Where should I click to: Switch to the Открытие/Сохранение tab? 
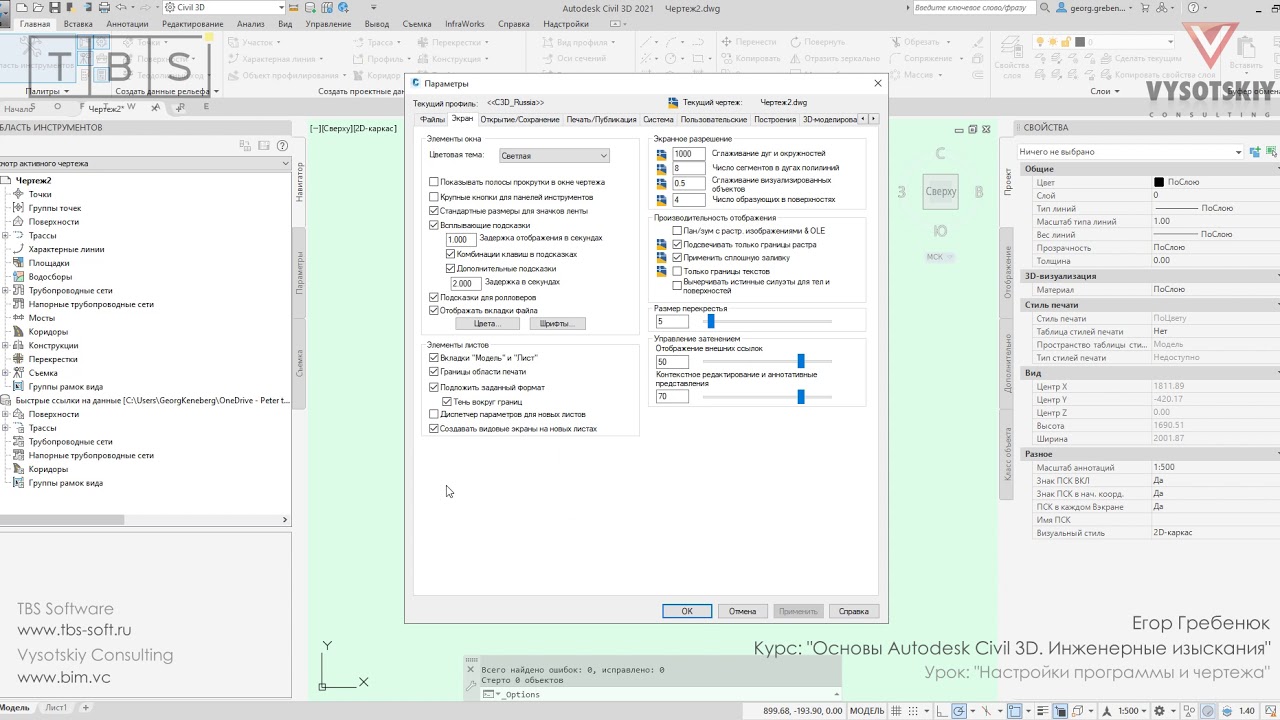click(x=520, y=119)
